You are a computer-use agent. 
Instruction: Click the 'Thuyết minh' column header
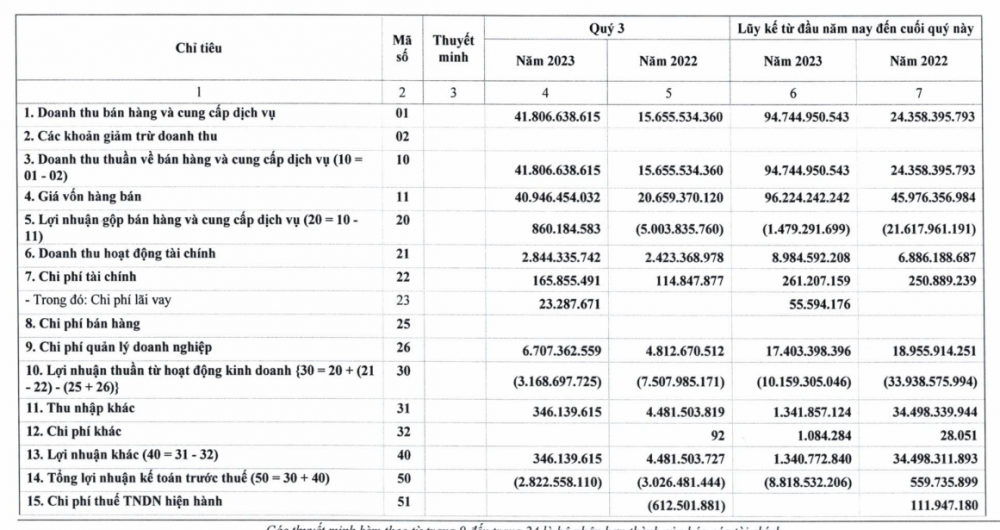[453, 47]
